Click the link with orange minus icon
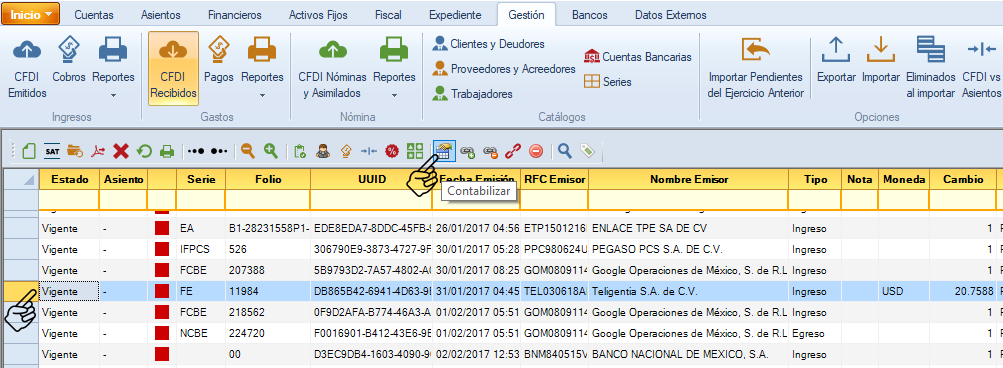 tap(491, 151)
